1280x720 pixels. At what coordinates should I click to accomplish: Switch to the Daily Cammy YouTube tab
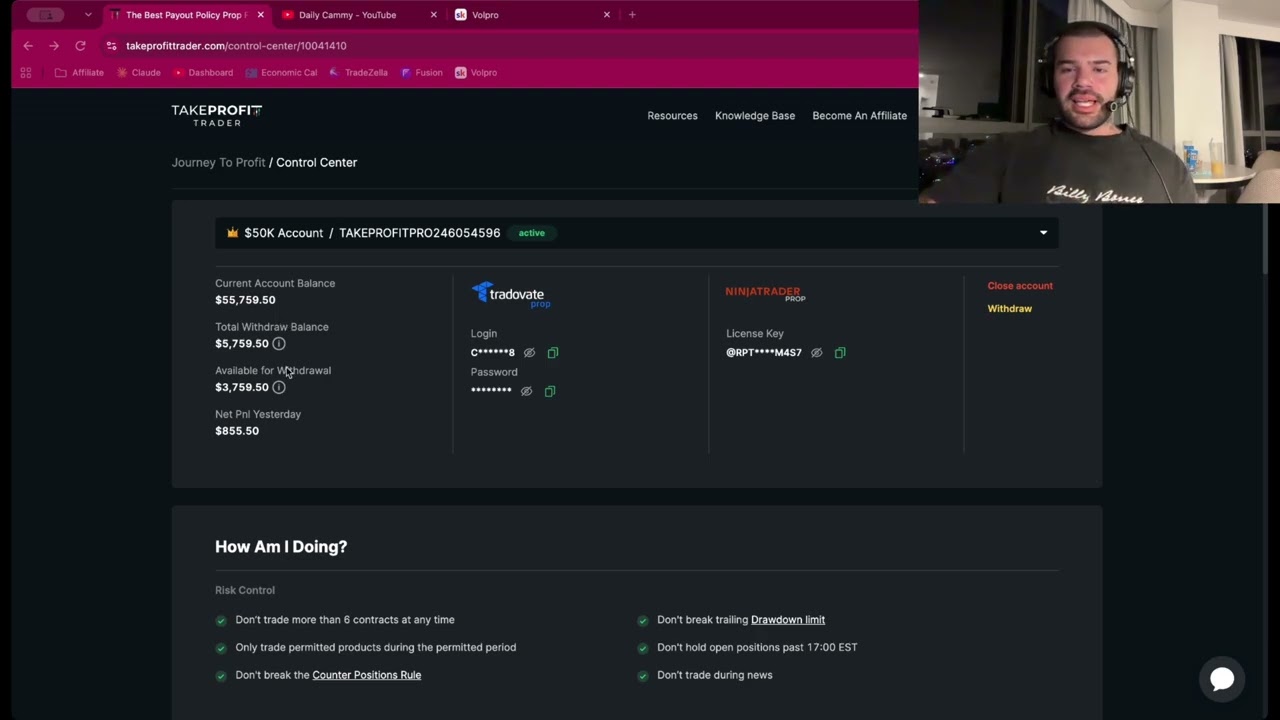[x=358, y=15]
